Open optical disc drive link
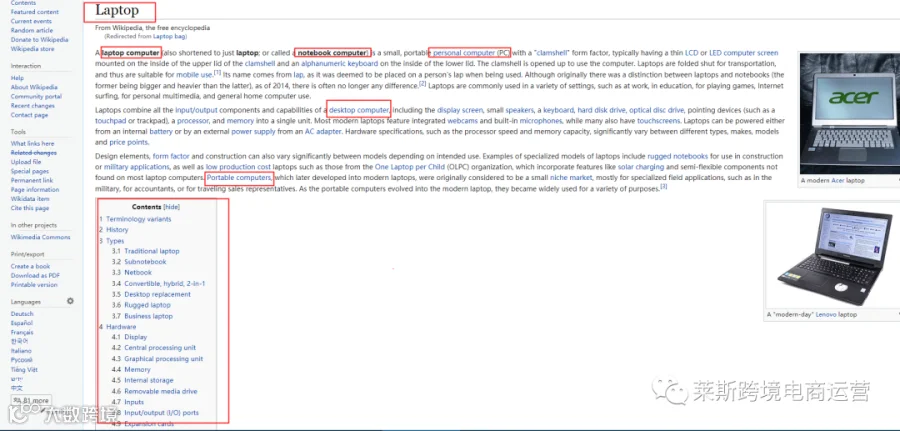This screenshot has height=431, width=900. pyautogui.click(x=657, y=110)
